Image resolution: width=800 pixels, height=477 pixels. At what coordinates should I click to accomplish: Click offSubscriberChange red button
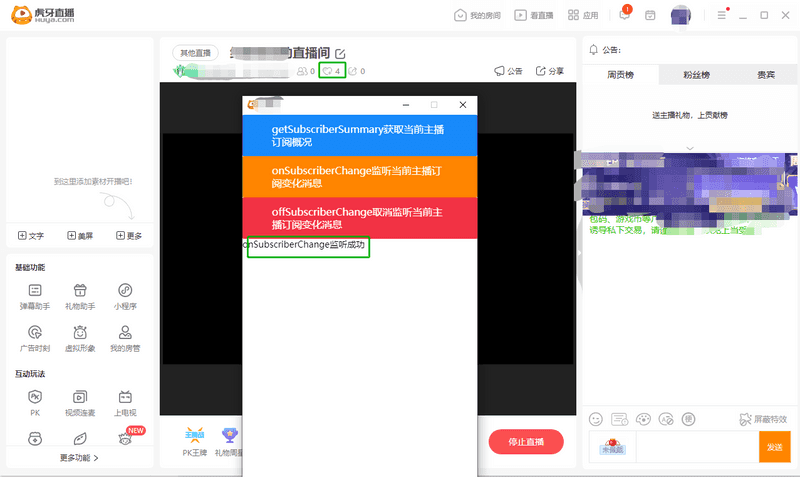(x=360, y=218)
